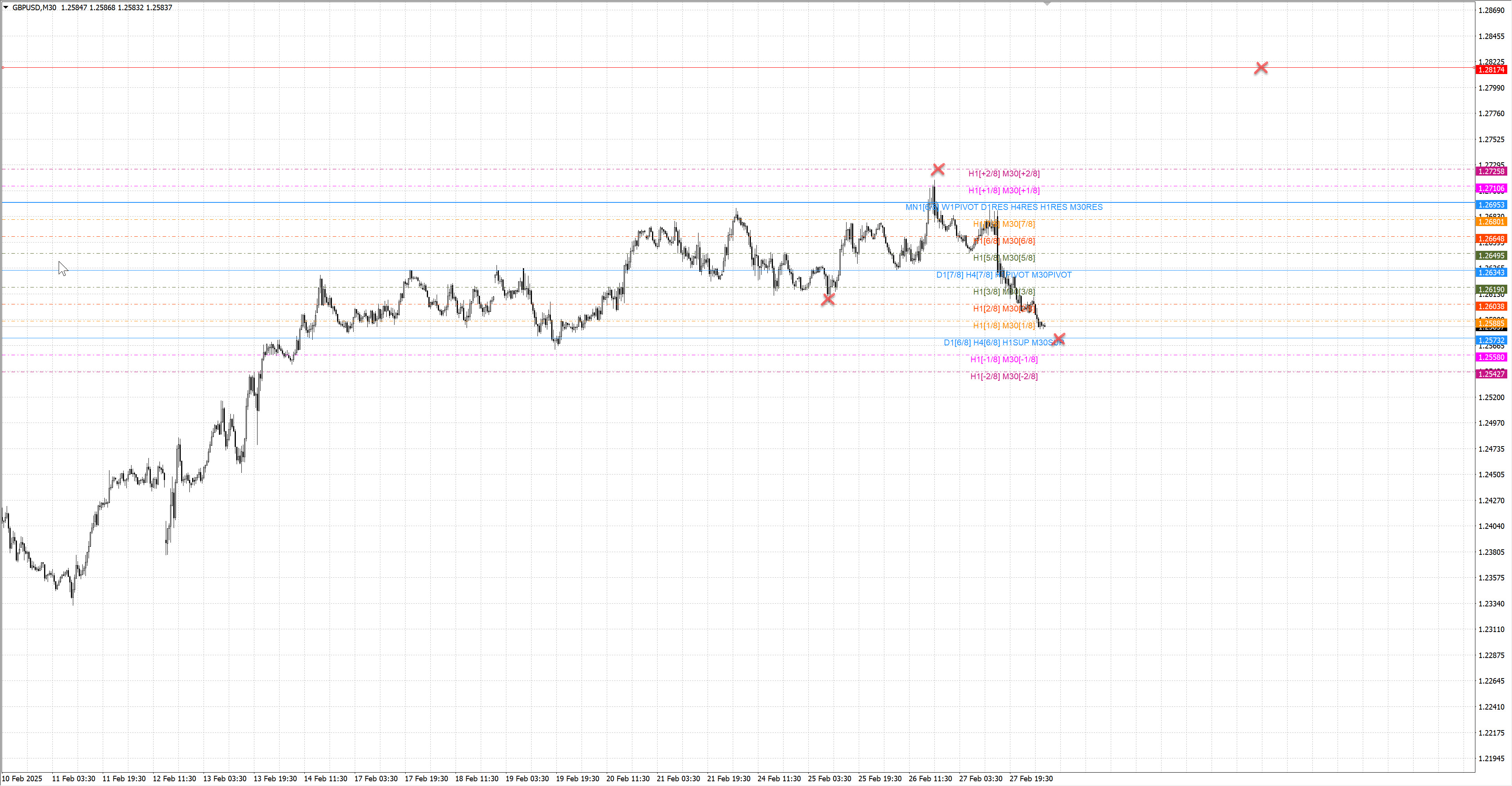Click the 17 Feb 03:30 time axis label

tap(376, 779)
